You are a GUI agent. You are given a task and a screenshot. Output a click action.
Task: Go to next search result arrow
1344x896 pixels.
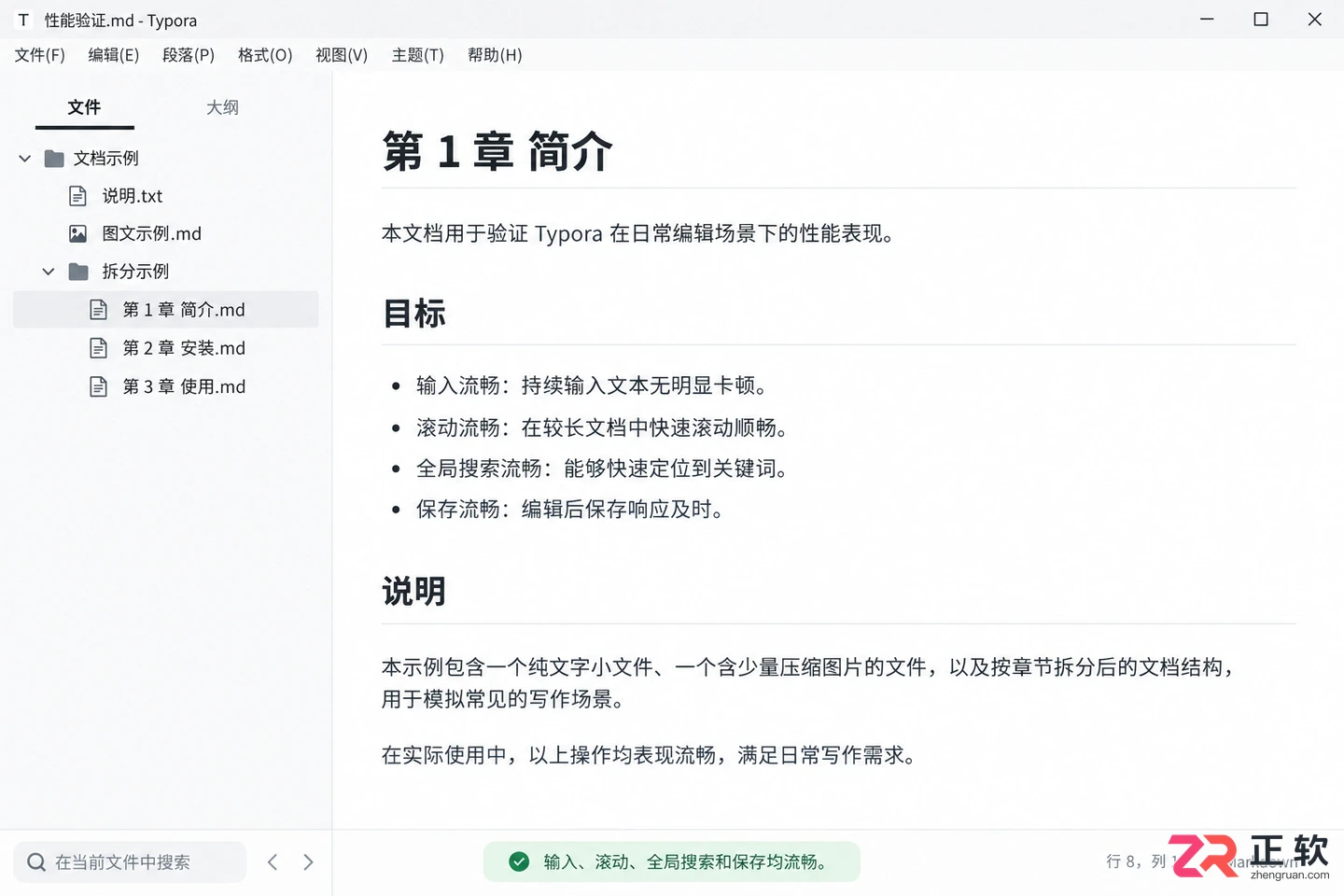[x=308, y=861]
